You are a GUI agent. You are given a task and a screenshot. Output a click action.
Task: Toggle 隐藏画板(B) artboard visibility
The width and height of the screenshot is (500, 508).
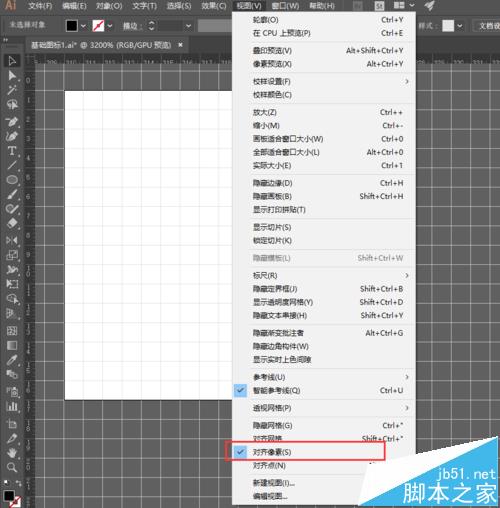click(x=324, y=196)
